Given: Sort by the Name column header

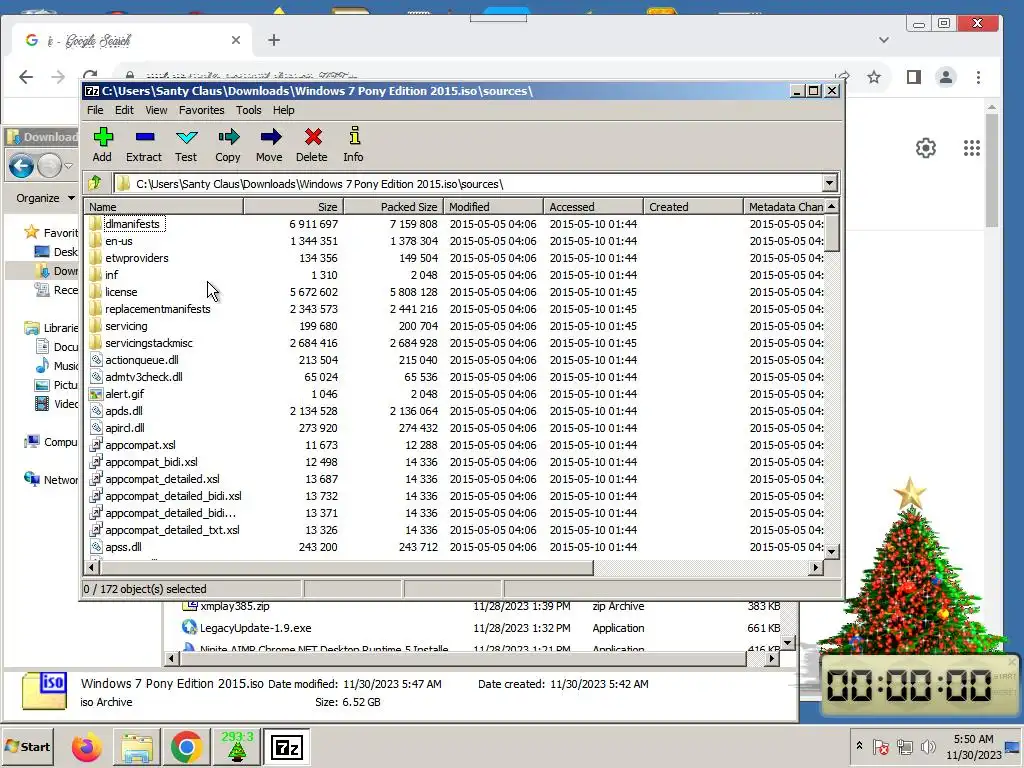Looking at the screenshot, I should (x=164, y=206).
